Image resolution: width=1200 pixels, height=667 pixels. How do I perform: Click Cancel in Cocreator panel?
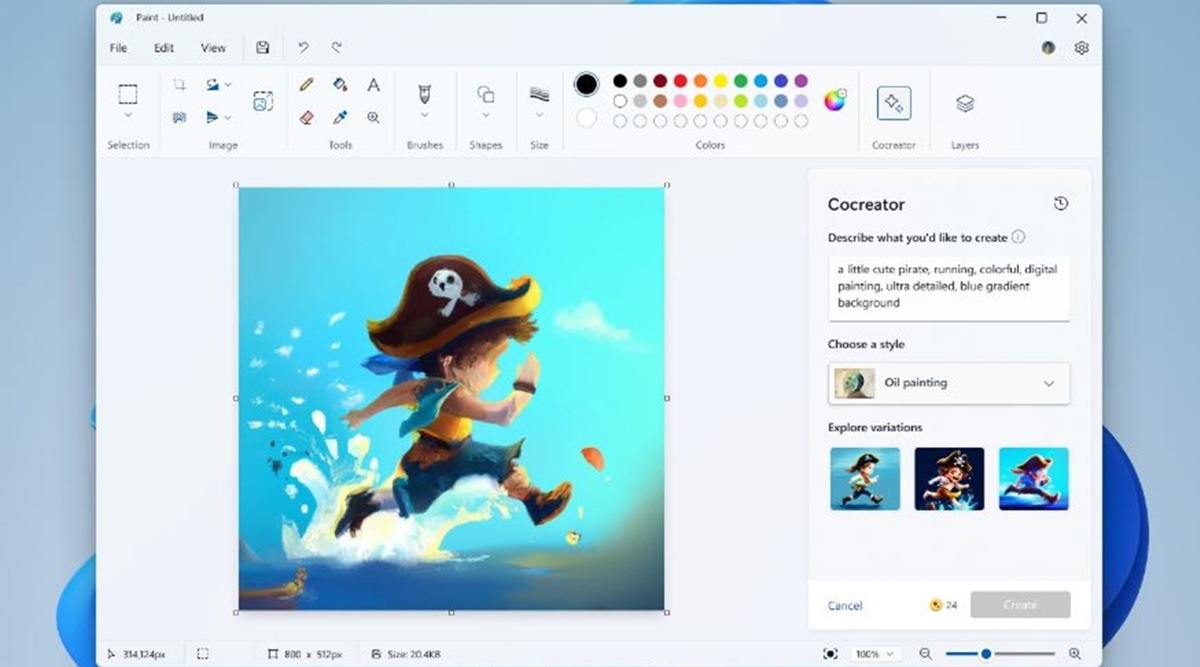coord(845,605)
